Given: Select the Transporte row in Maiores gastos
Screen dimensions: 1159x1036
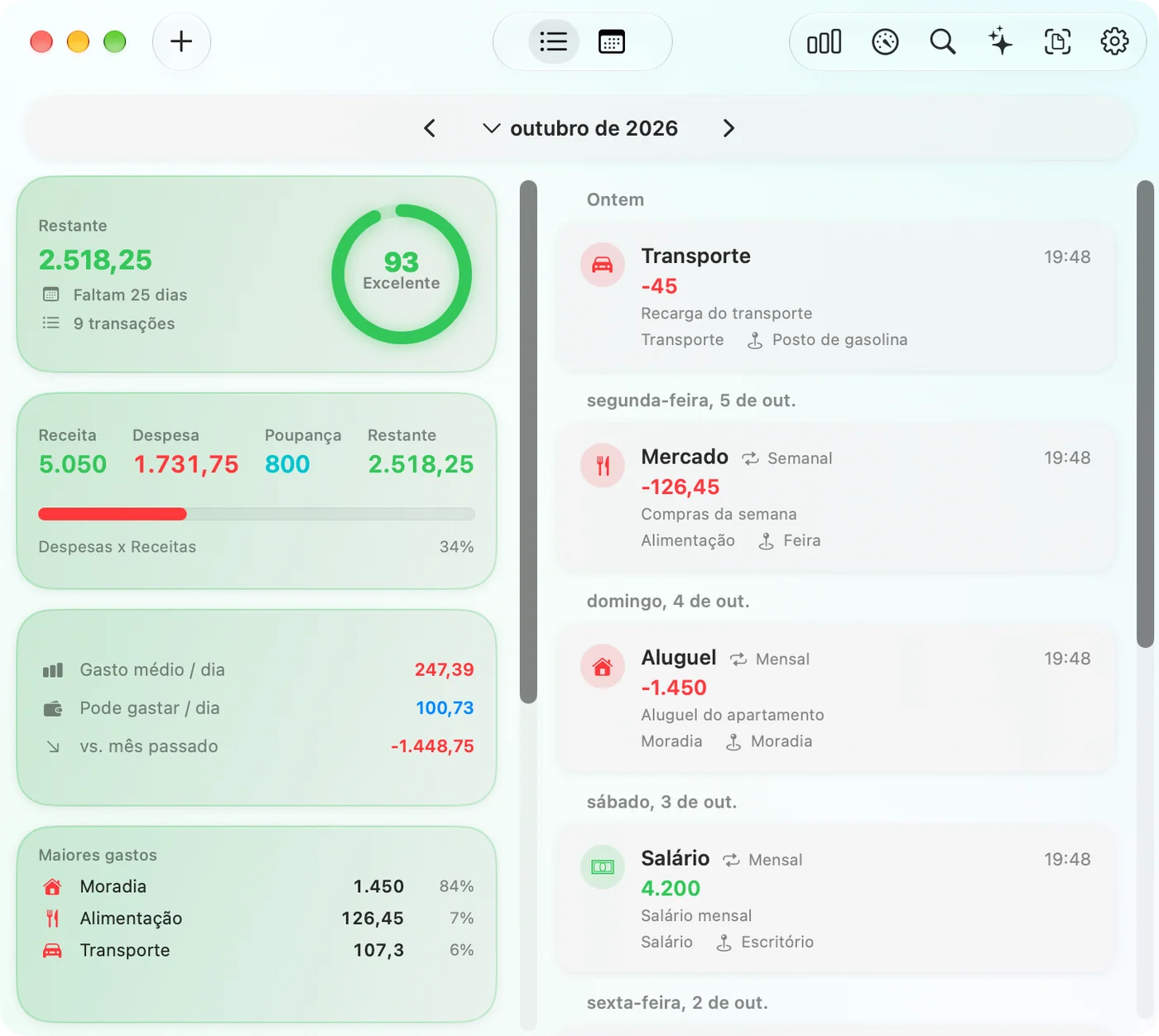Looking at the screenshot, I should [x=257, y=951].
